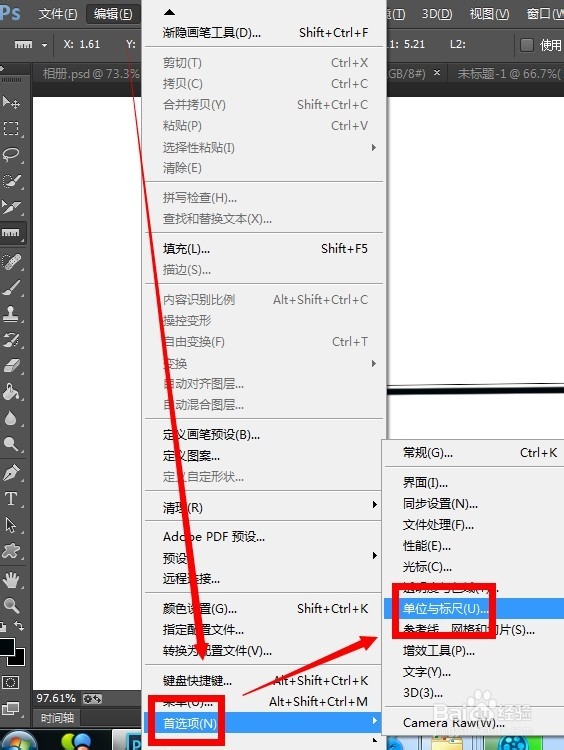Screen dimensions: 564x750
Task: Open 常规(G)... preferences
Action: point(474,452)
